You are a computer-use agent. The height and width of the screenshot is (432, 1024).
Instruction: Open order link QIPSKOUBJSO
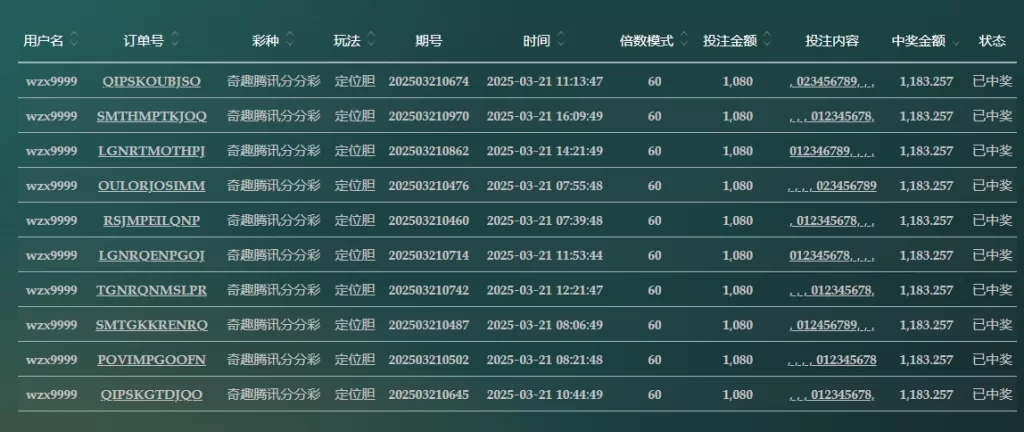tap(152, 82)
